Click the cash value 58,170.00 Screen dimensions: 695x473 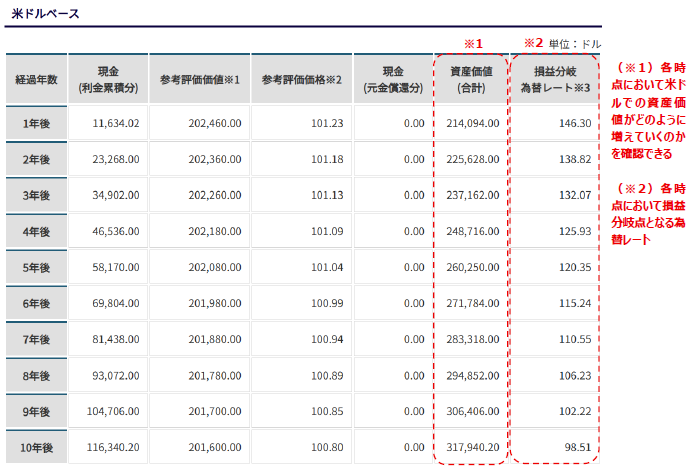[x=116, y=267]
